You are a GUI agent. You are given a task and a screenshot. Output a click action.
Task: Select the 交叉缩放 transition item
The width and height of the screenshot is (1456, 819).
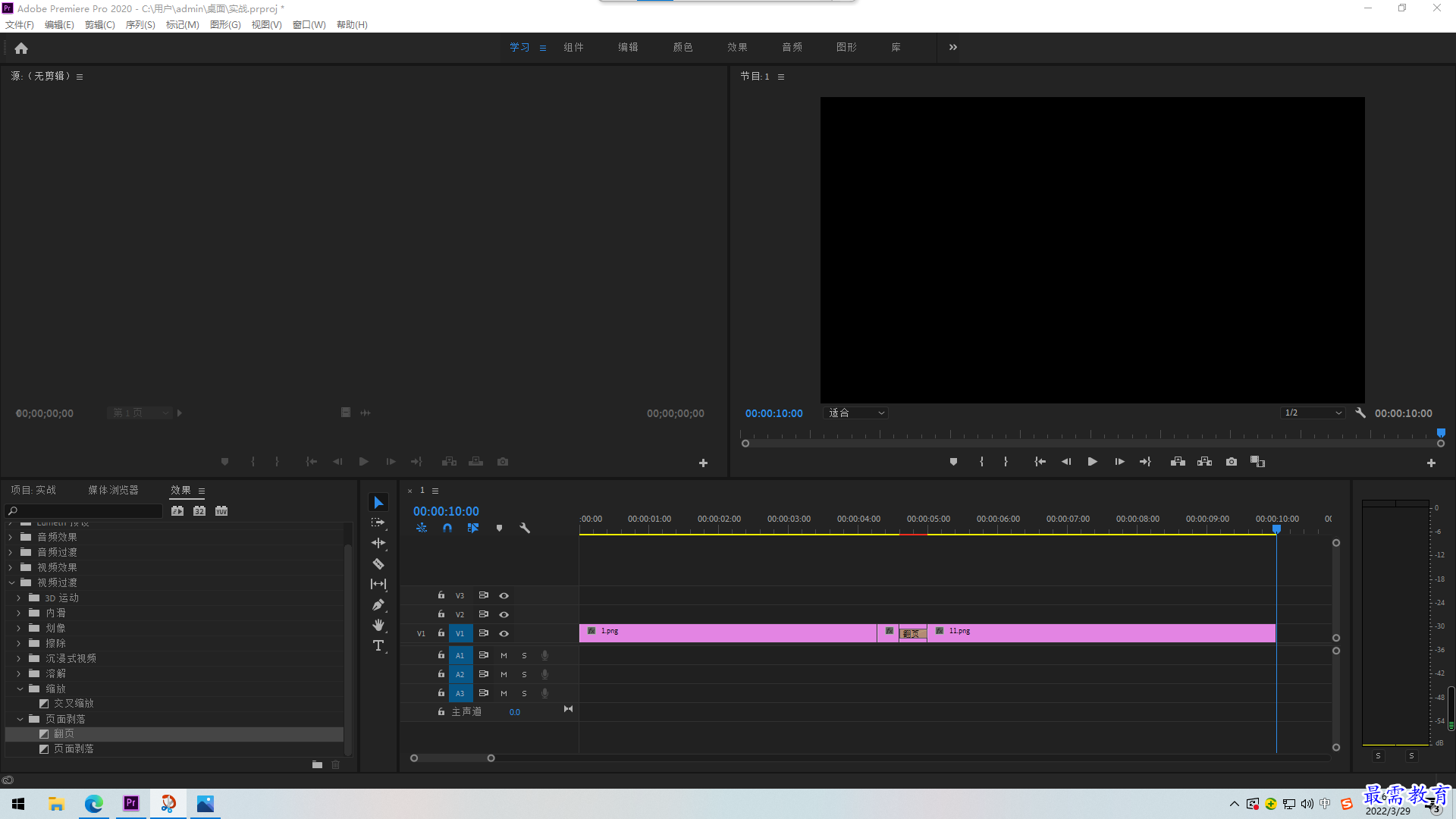click(x=74, y=704)
